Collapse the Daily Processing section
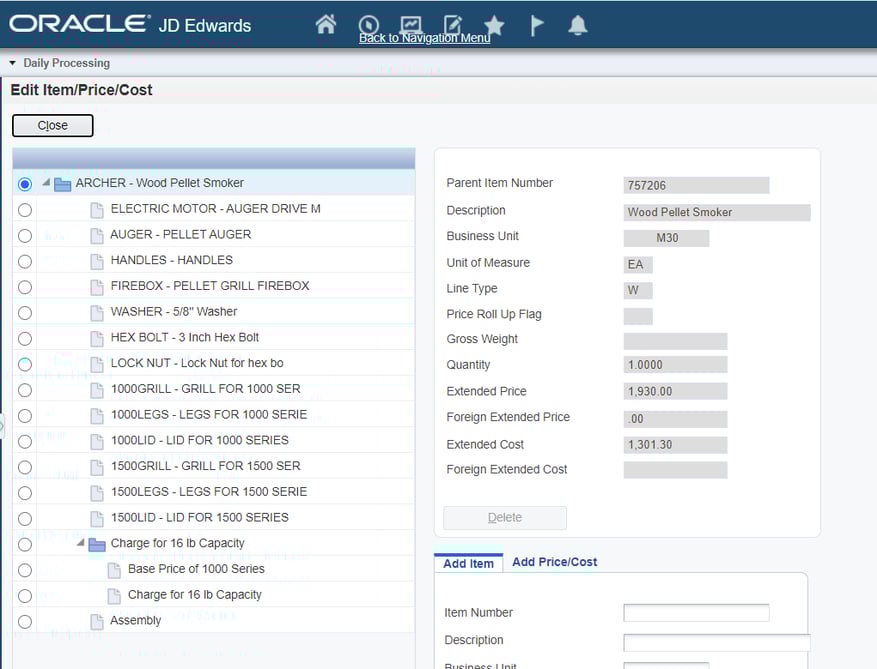 tap(12, 63)
